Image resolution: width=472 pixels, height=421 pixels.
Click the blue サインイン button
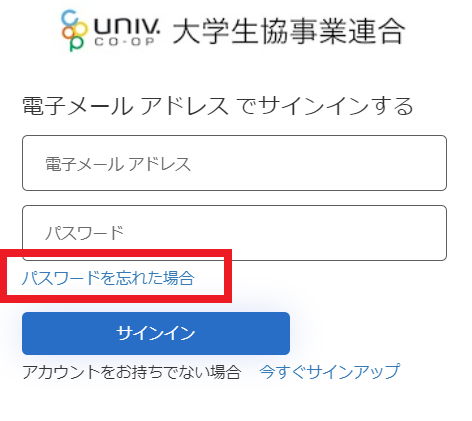click(x=156, y=333)
